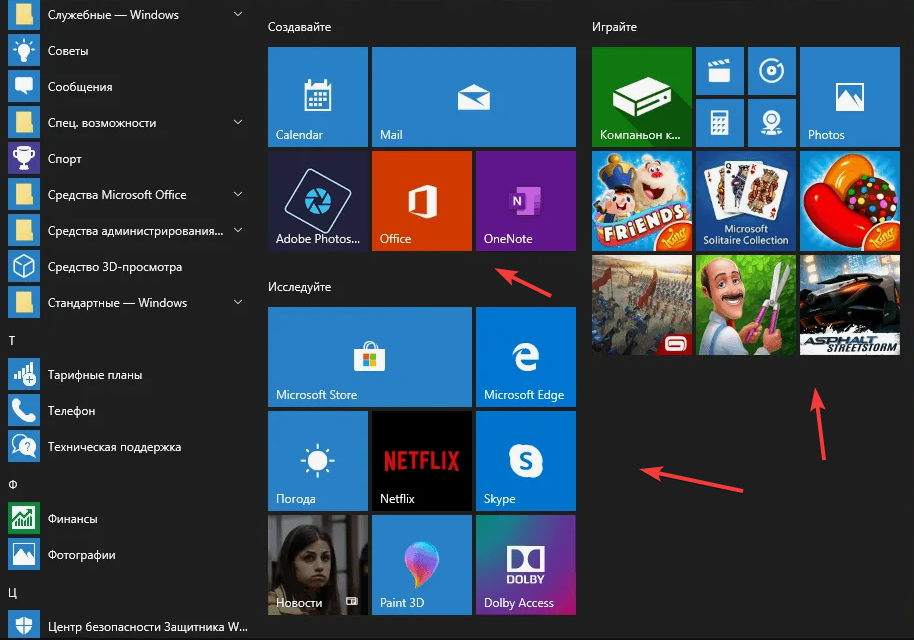The width and height of the screenshot is (914, 640).
Task: Click the Спорт trophy icon
Action: click(24, 159)
